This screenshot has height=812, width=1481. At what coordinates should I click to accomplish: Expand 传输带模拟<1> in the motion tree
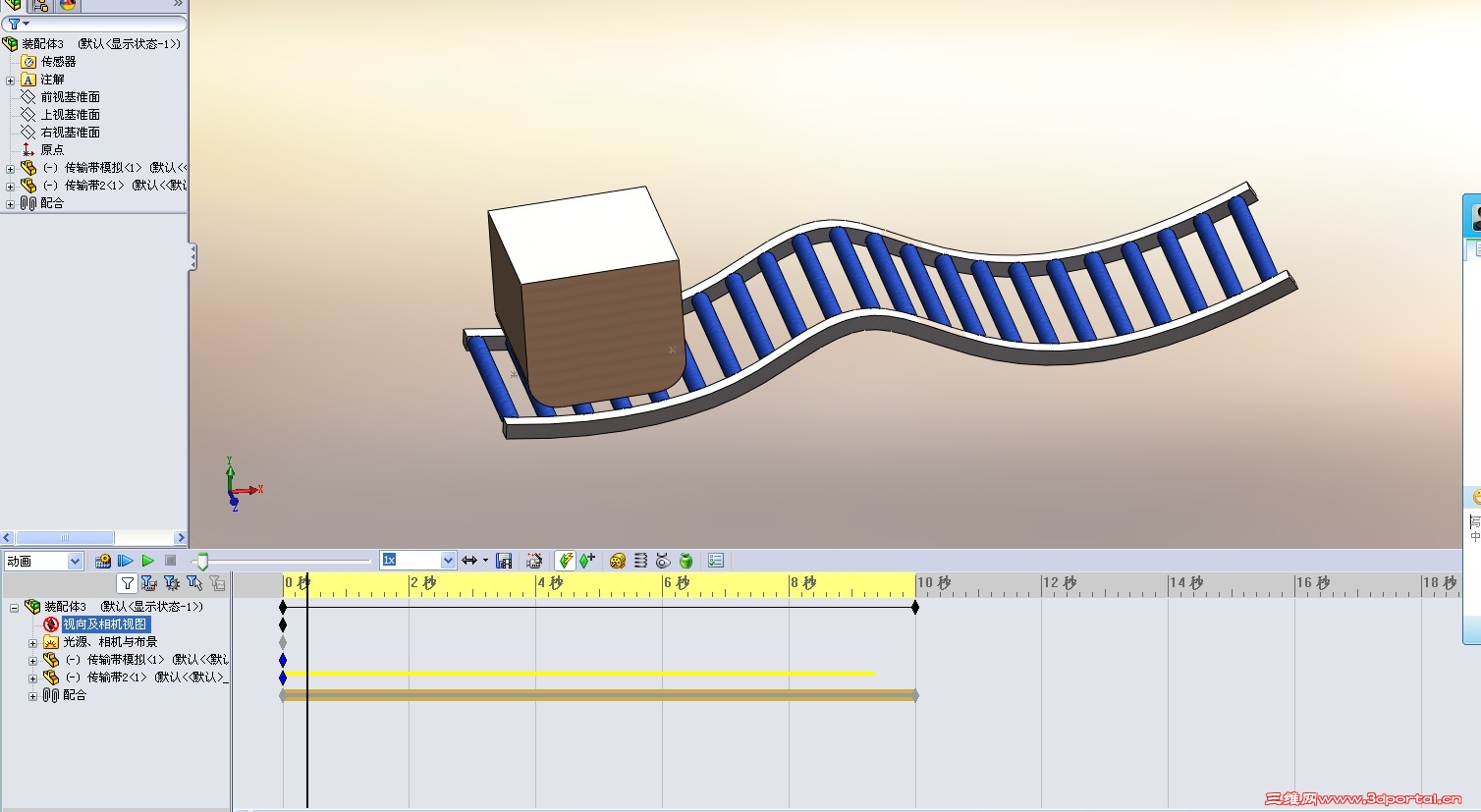(x=32, y=661)
